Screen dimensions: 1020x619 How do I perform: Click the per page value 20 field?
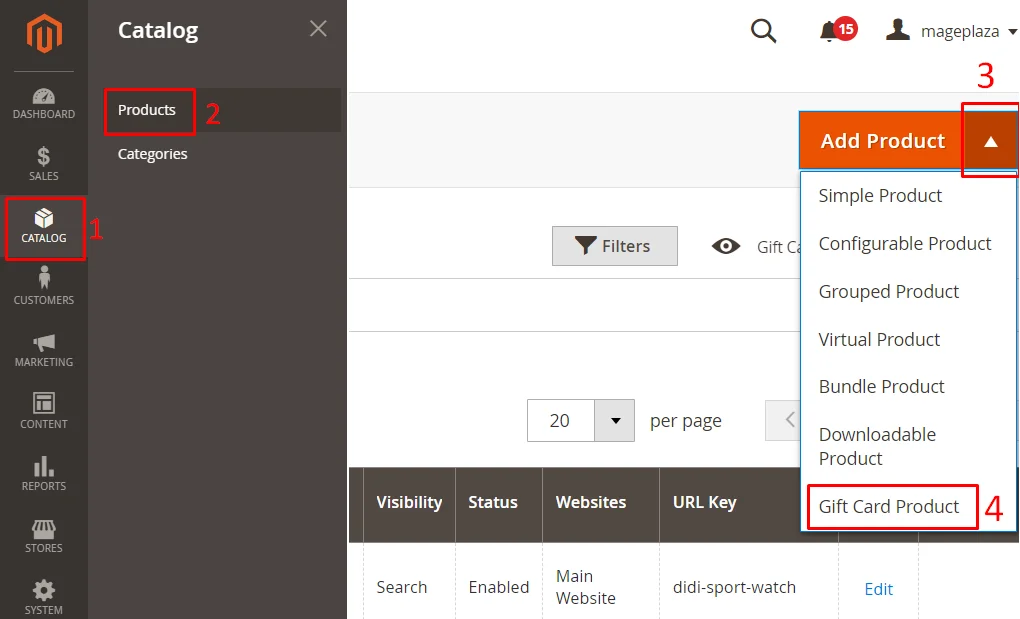(x=561, y=421)
